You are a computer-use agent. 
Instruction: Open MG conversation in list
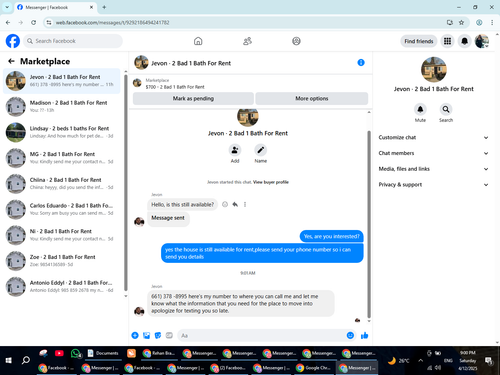62,158
